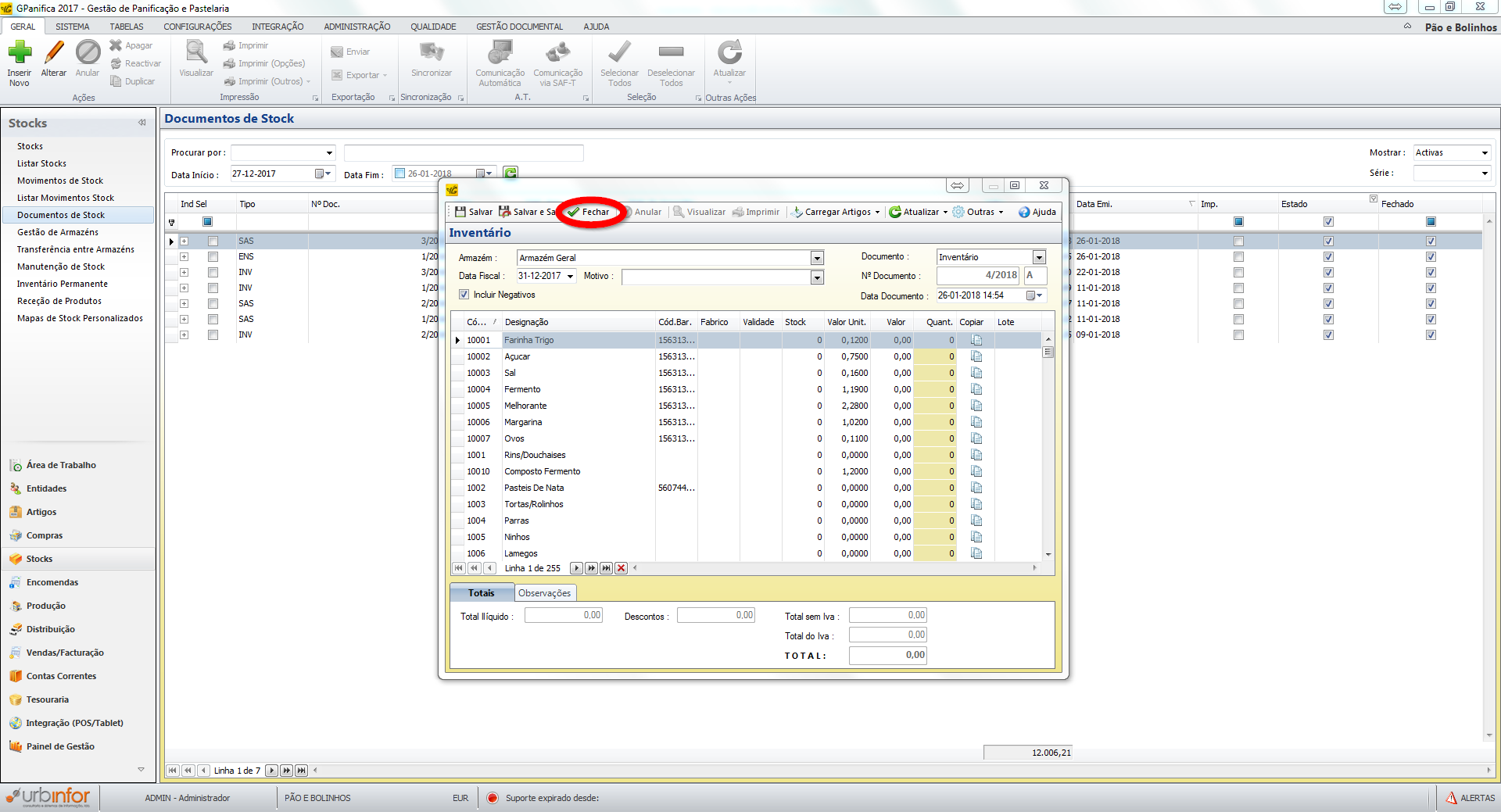Click the Salvar floppy disk icon
This screenshot has width=1501, height=812.
pyautogui.click(x=460, y=212)
